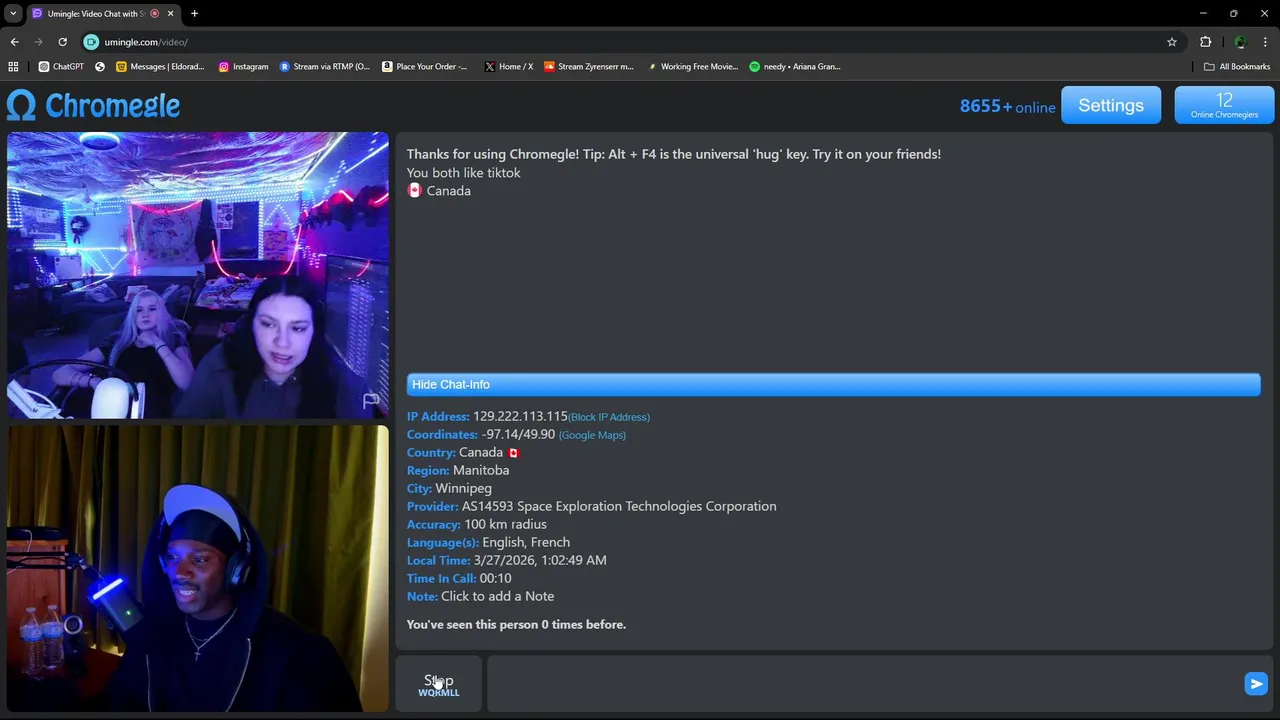
Task: Click the address bar URL
Action: (146, 42)
